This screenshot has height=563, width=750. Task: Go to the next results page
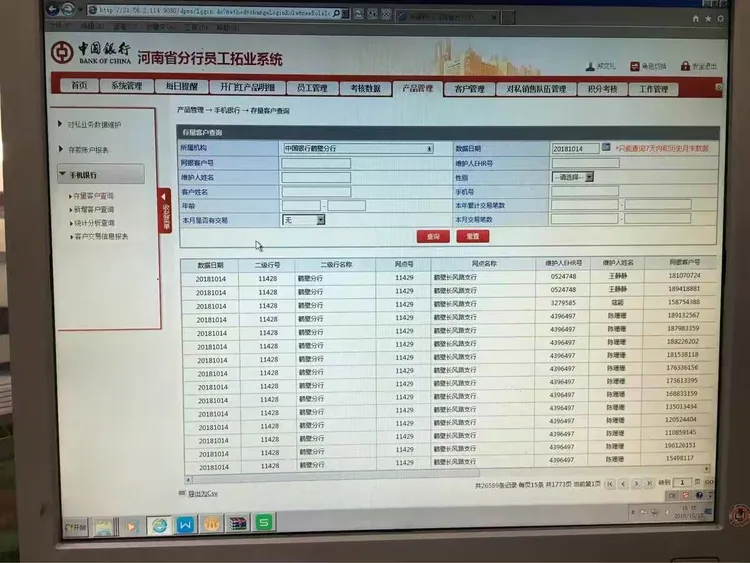[x=636, y=484]
